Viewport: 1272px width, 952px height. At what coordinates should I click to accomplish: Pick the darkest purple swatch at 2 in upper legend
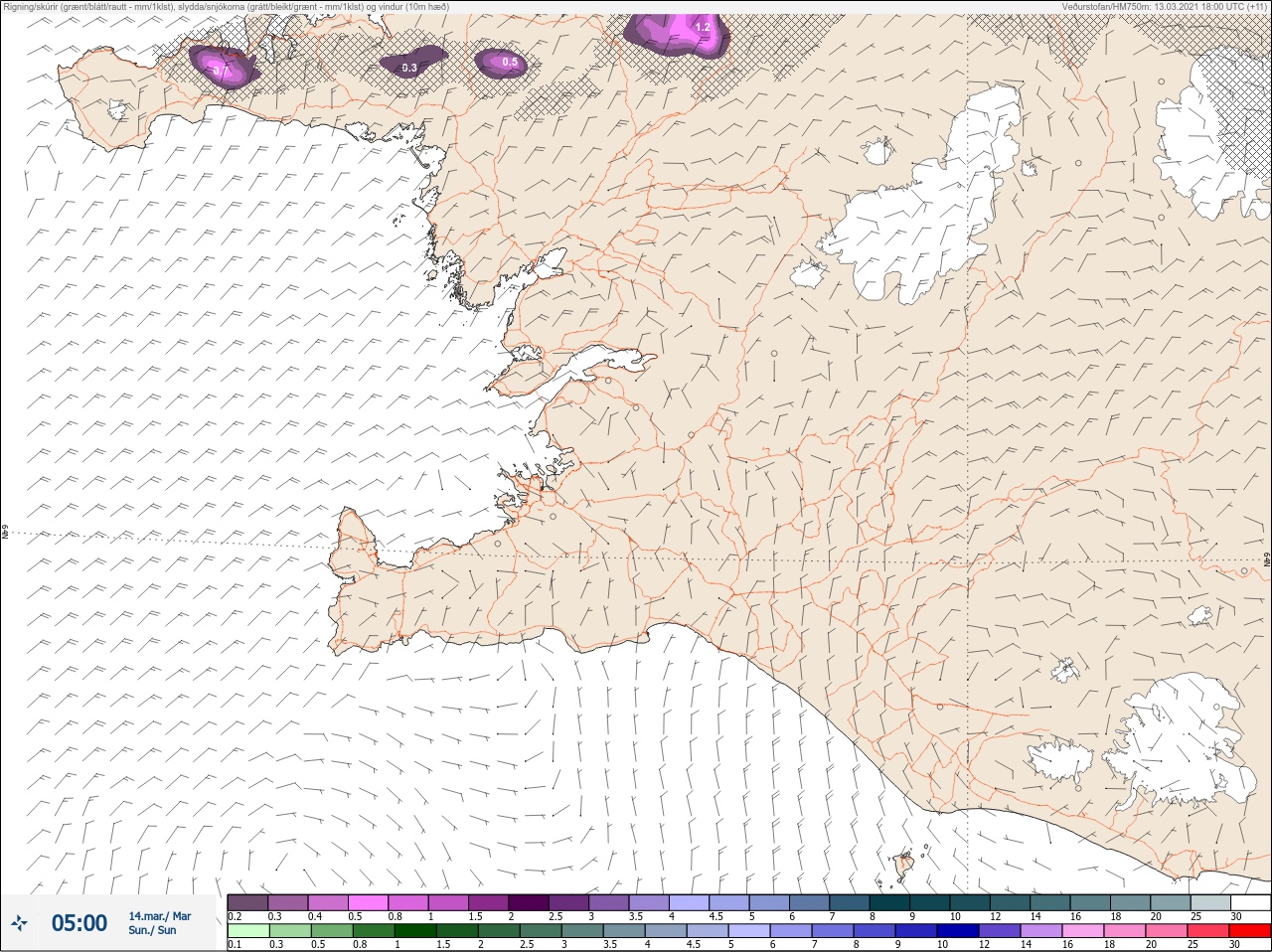point(529,902)
